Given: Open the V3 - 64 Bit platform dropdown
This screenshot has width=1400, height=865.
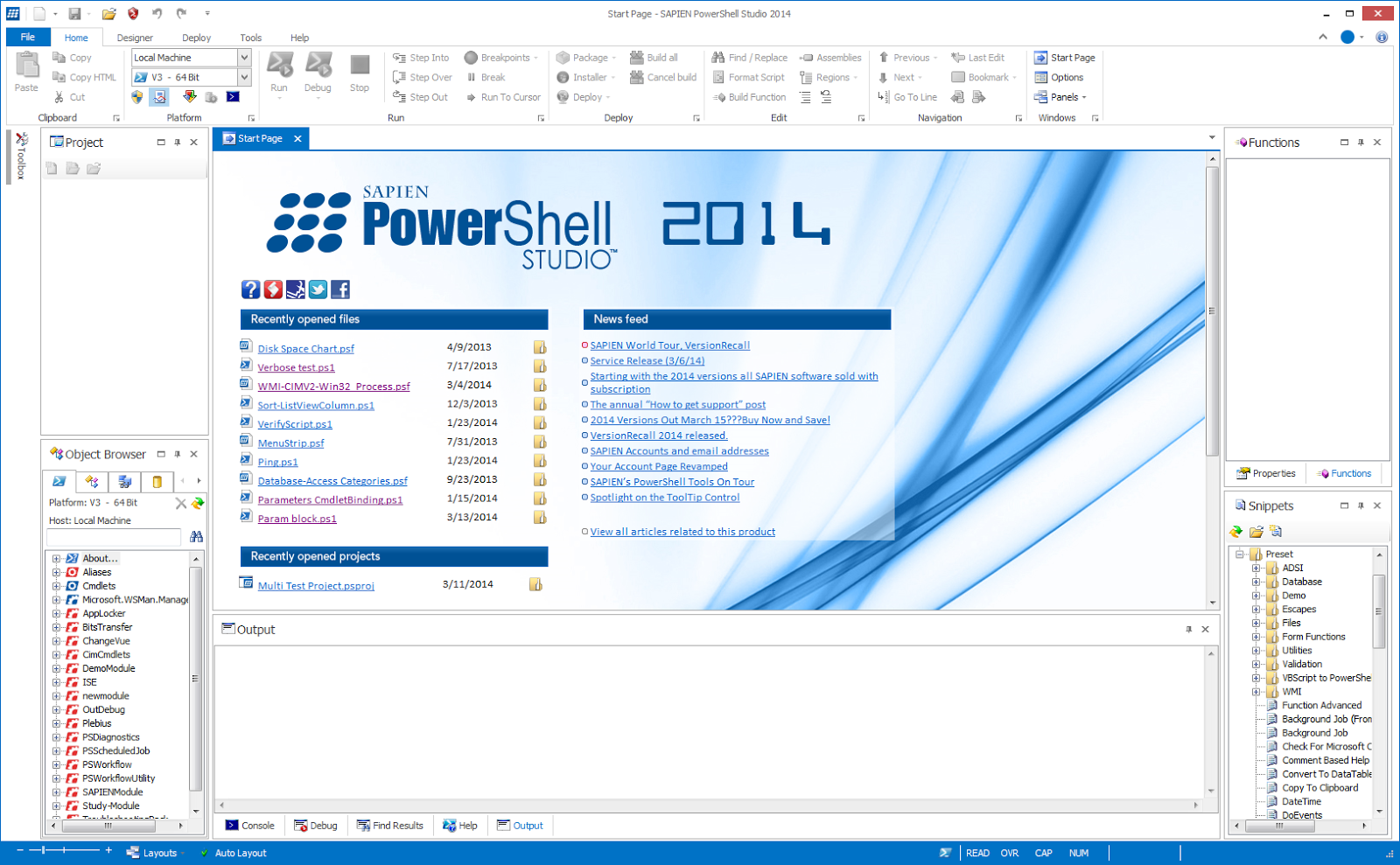Looking at the screenshot, I should [x=244, y=77].
